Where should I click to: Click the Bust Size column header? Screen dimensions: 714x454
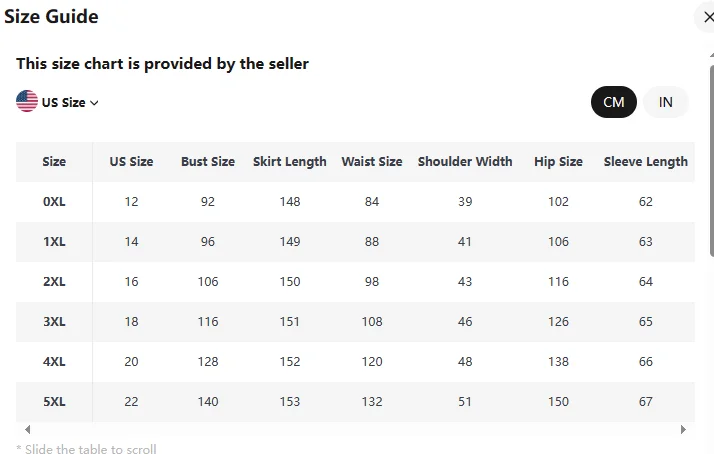click(208, 161)
